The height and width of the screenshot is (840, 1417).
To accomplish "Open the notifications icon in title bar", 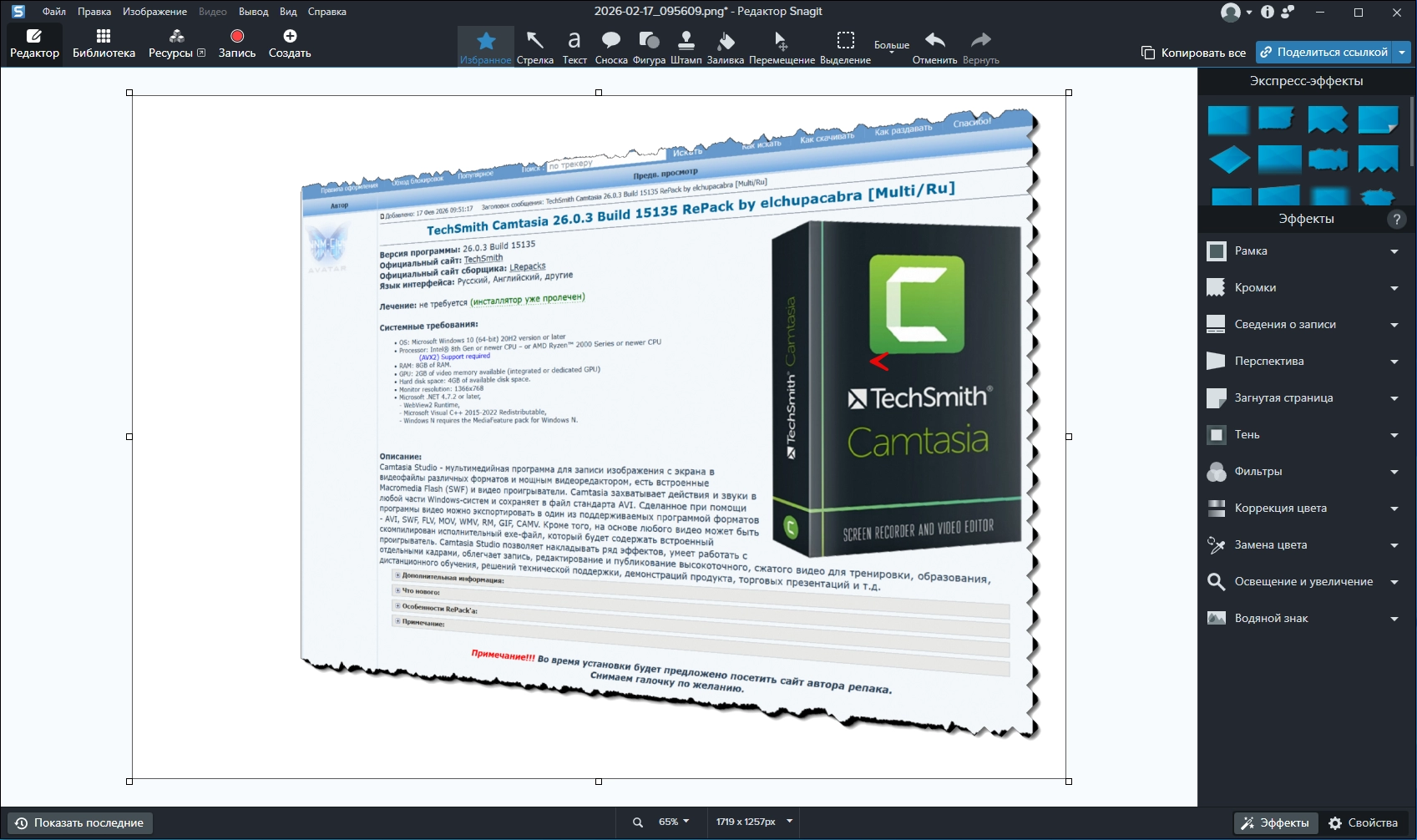I will tap(1288, 12).
